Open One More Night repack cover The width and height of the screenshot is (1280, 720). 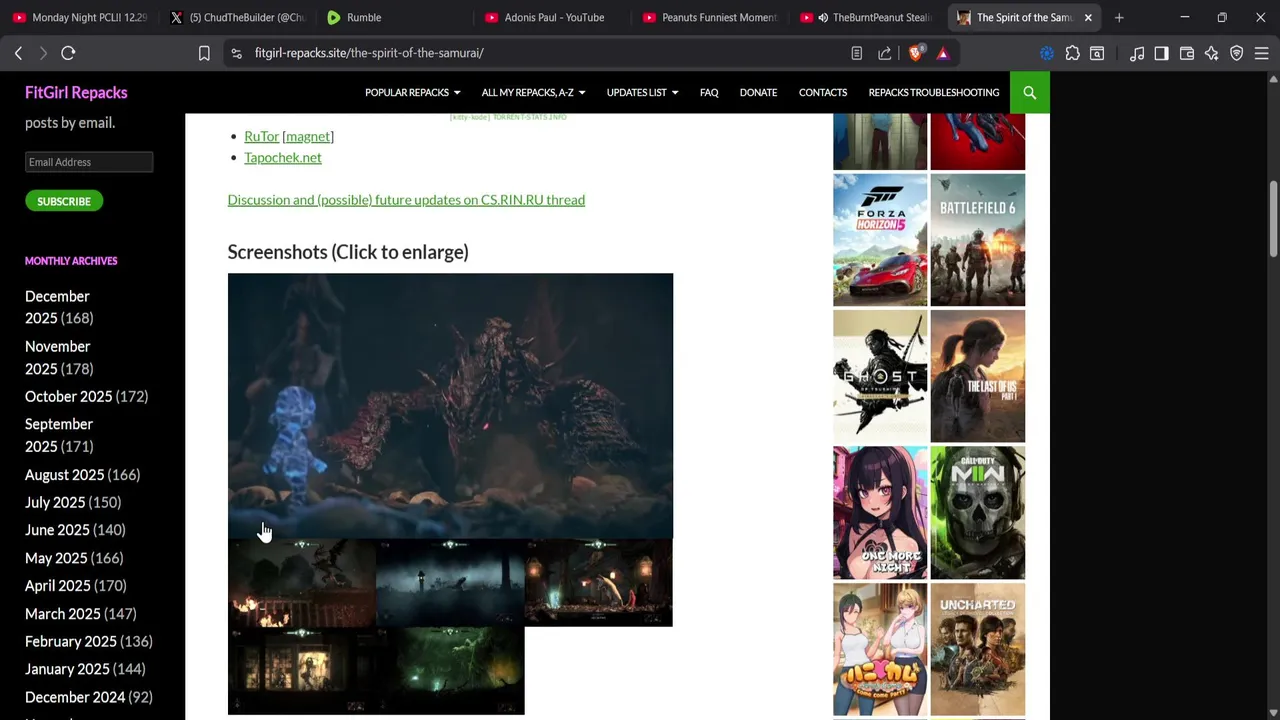pyautogui.click(x=880, y=512)
